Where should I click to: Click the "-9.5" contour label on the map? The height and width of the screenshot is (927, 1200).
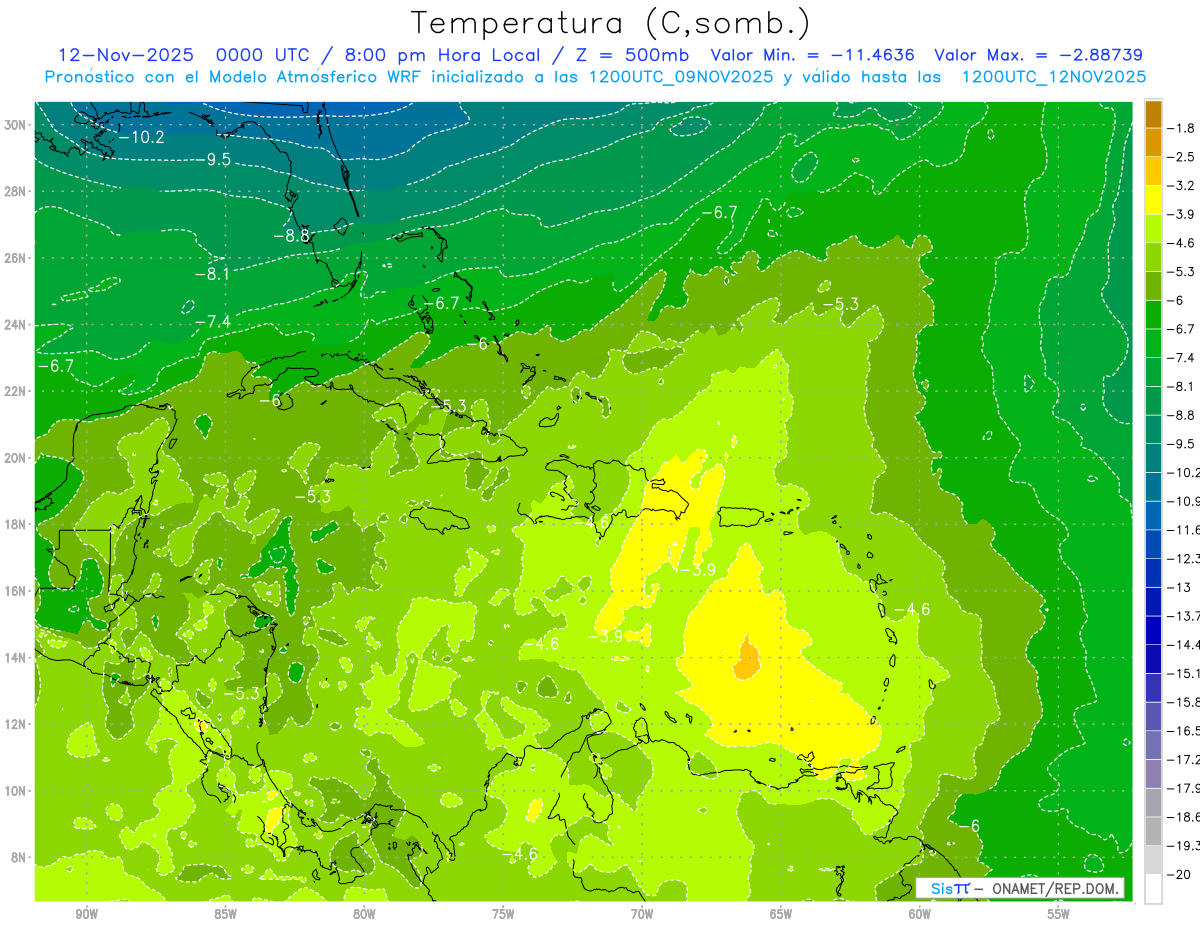coord(213,159)
